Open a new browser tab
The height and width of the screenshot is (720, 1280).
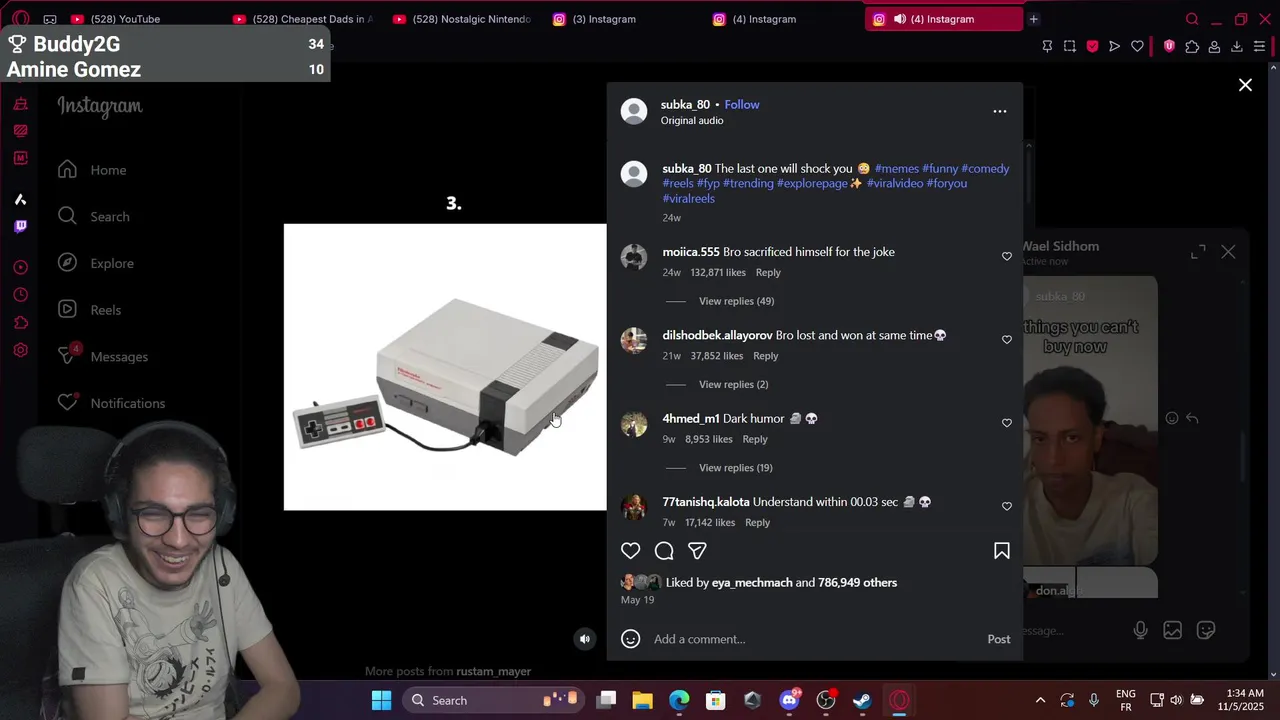point(1034,19)
